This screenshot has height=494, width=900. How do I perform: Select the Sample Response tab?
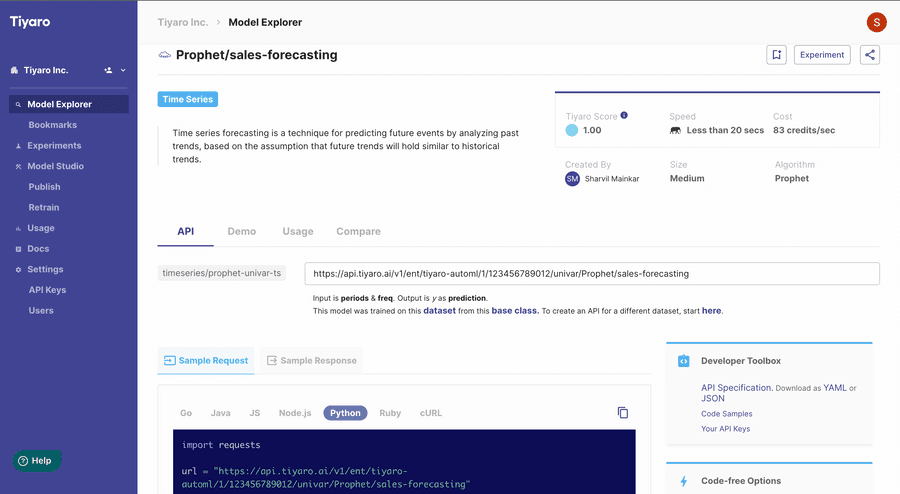tap(312, 360)
